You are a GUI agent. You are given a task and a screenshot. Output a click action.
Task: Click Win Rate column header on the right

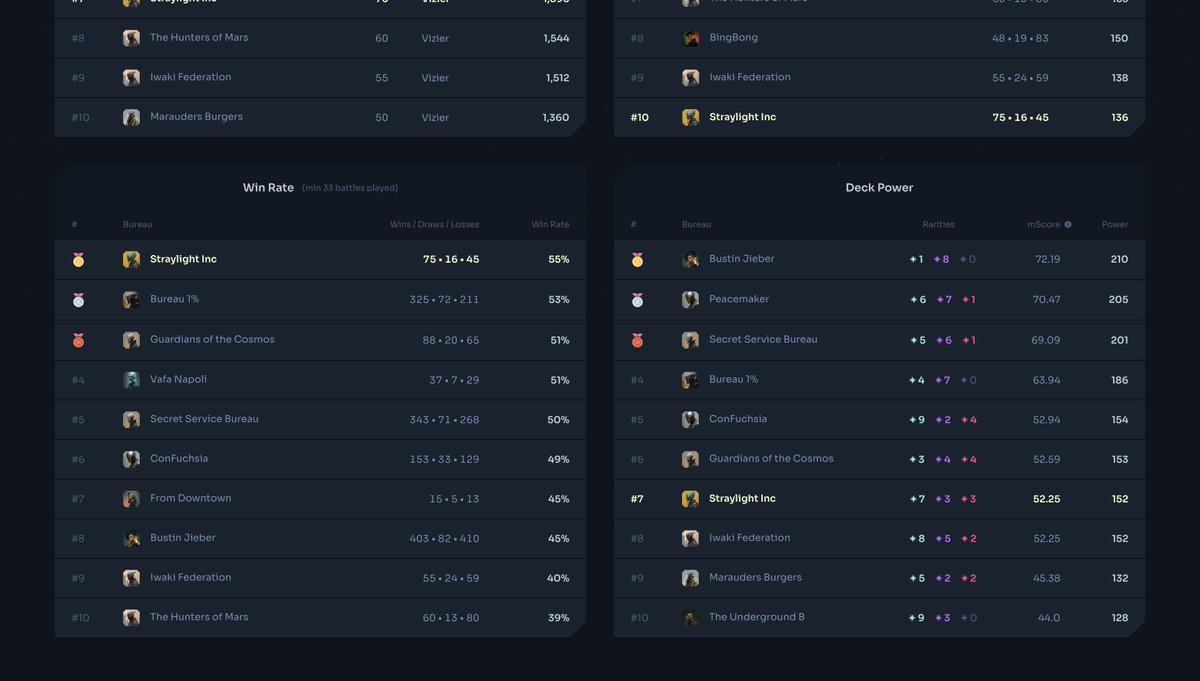point(551,225)
